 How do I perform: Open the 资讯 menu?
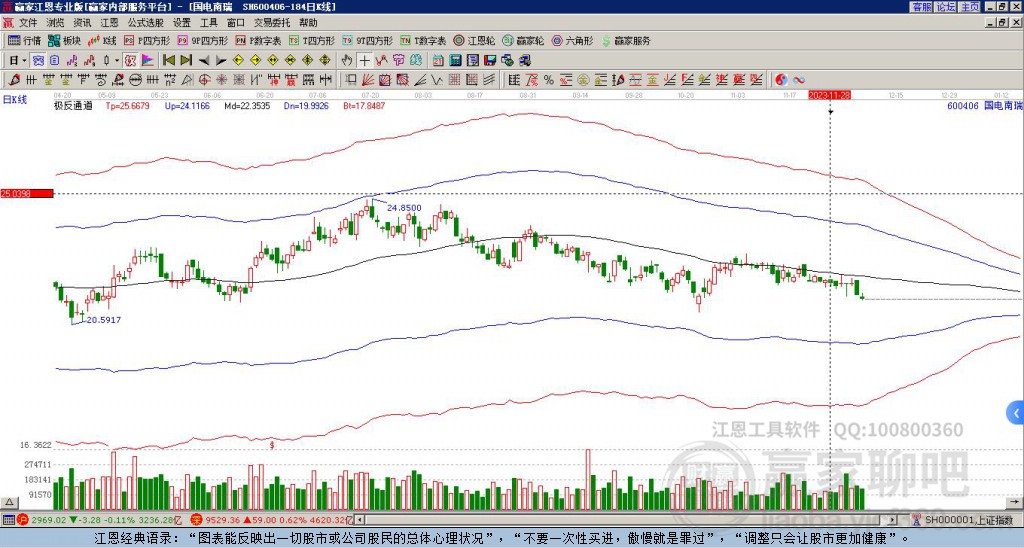pos(82,23)
